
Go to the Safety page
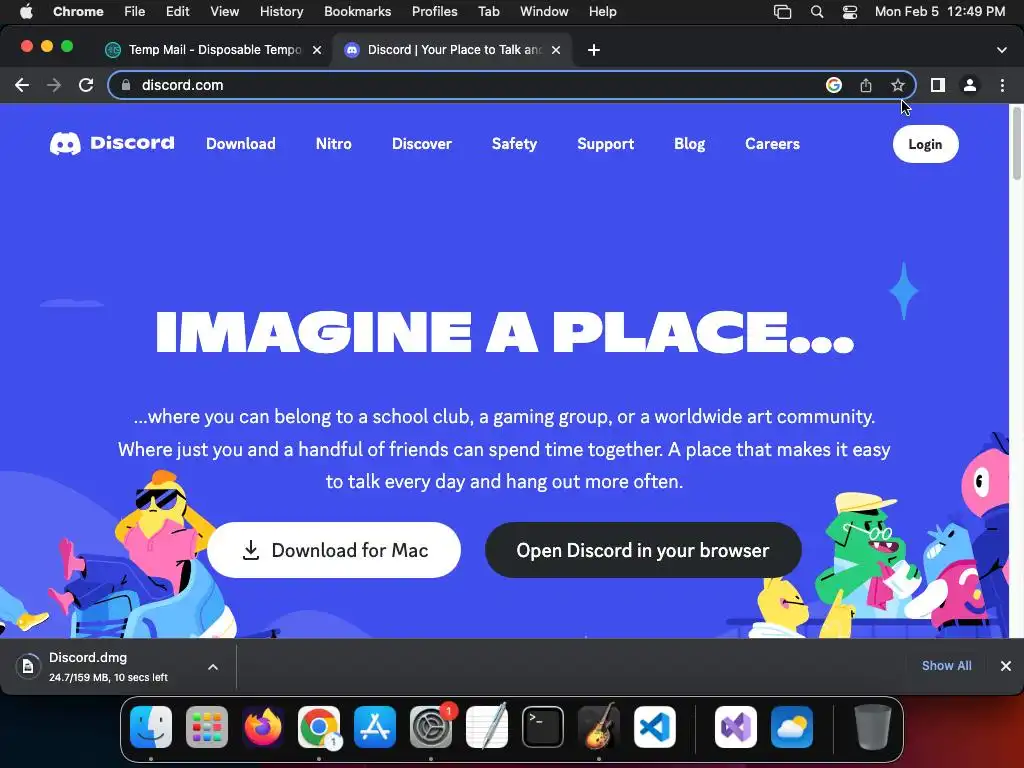point(515,144)
